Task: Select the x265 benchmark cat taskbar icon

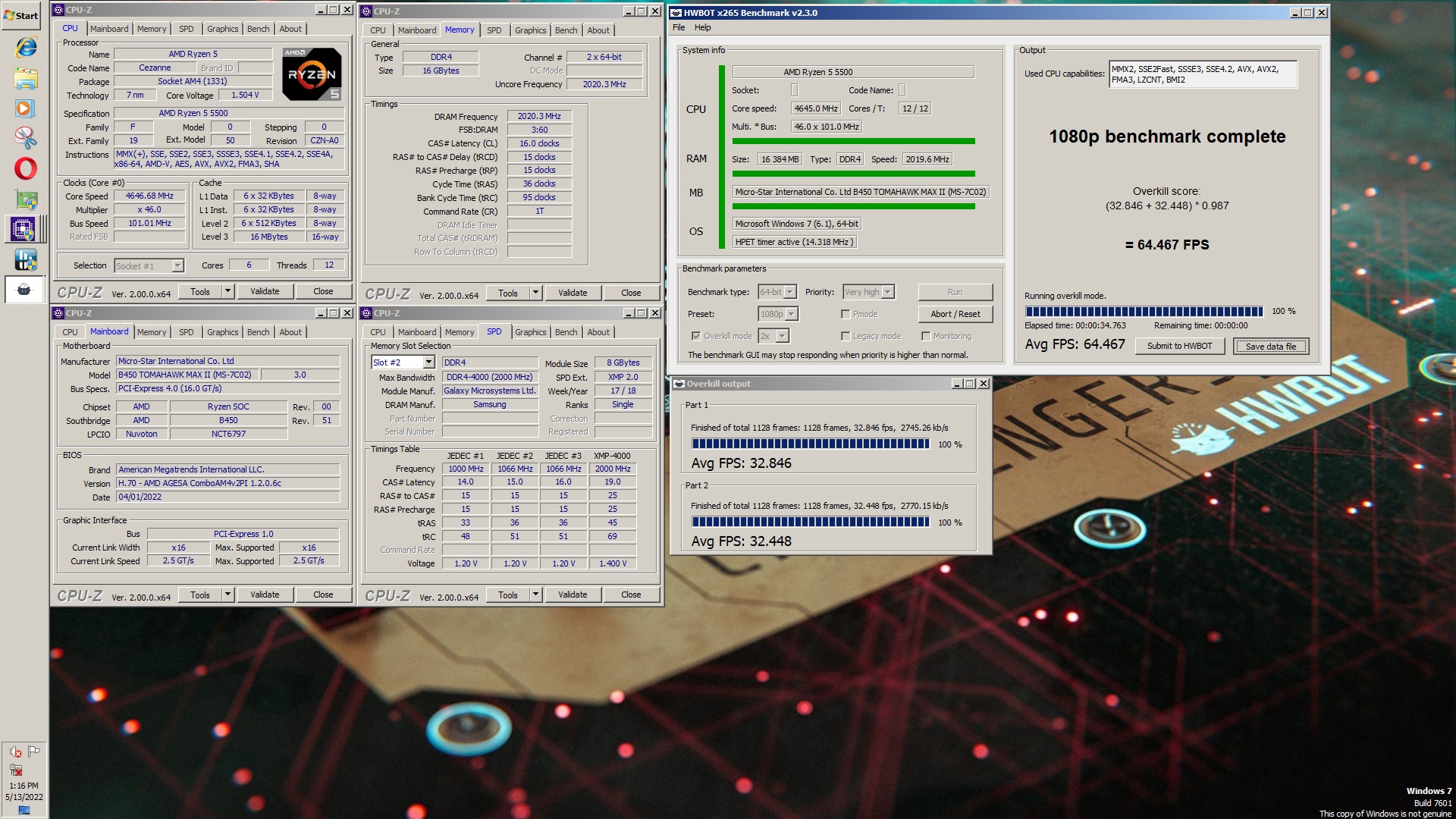Action: 24,290
